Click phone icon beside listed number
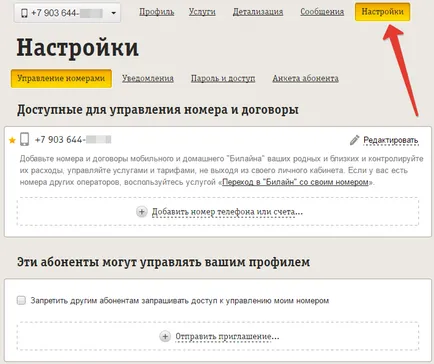Image resolution: width=434 pixels, height=364 pixels. (24, 139)
